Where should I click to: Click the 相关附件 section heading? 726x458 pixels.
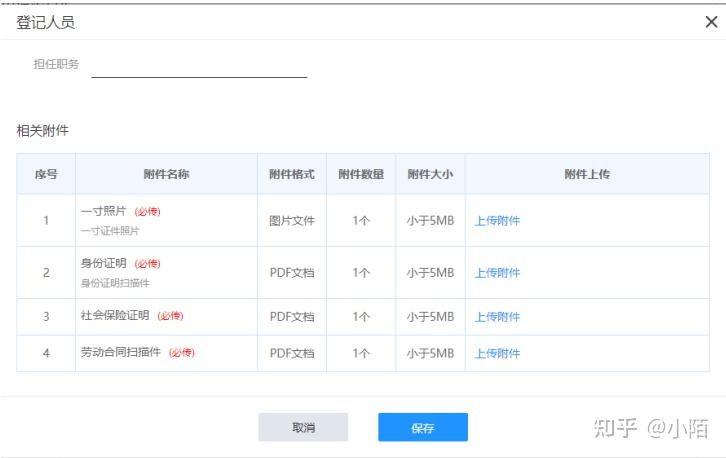pos(43,131)
